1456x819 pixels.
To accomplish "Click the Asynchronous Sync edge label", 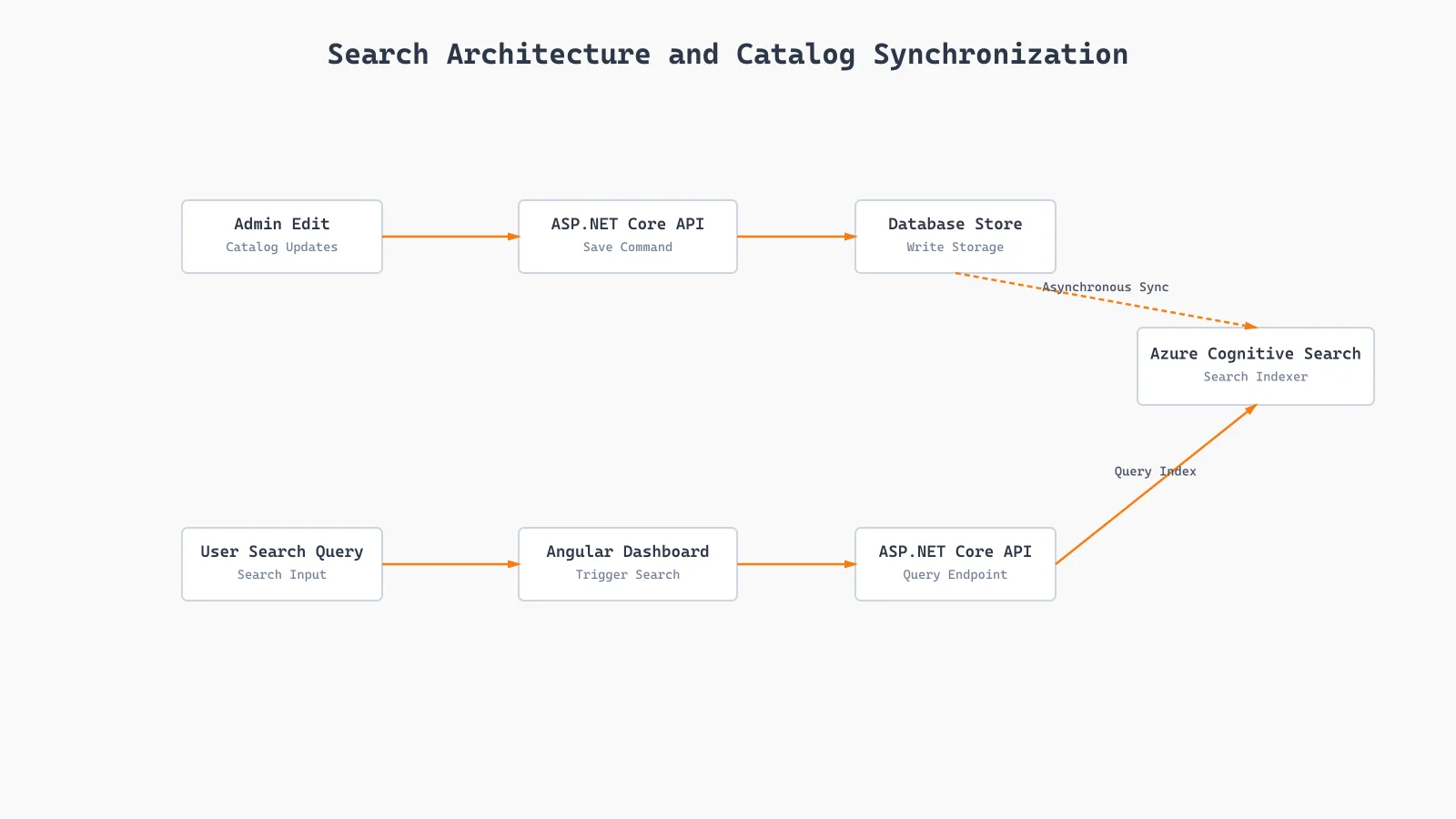I will pos(1106,288).
